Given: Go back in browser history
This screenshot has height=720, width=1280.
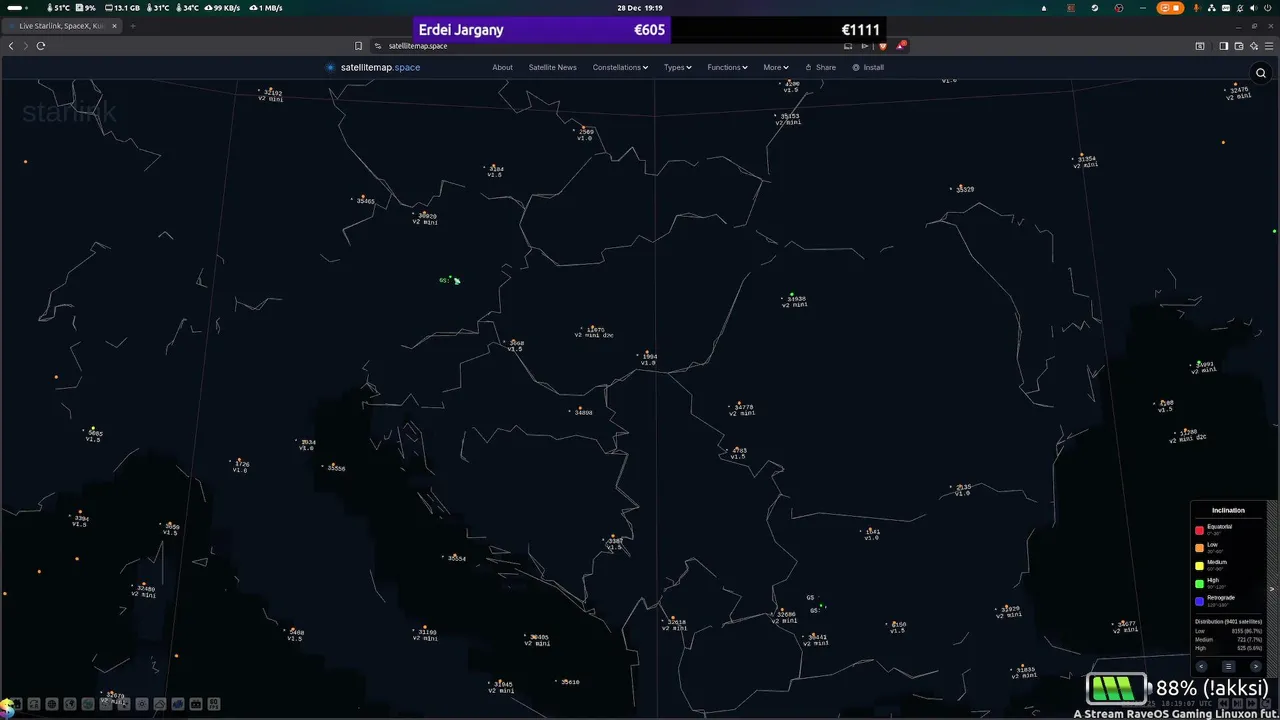Looking at the screenshot, I should click(12, 46).
